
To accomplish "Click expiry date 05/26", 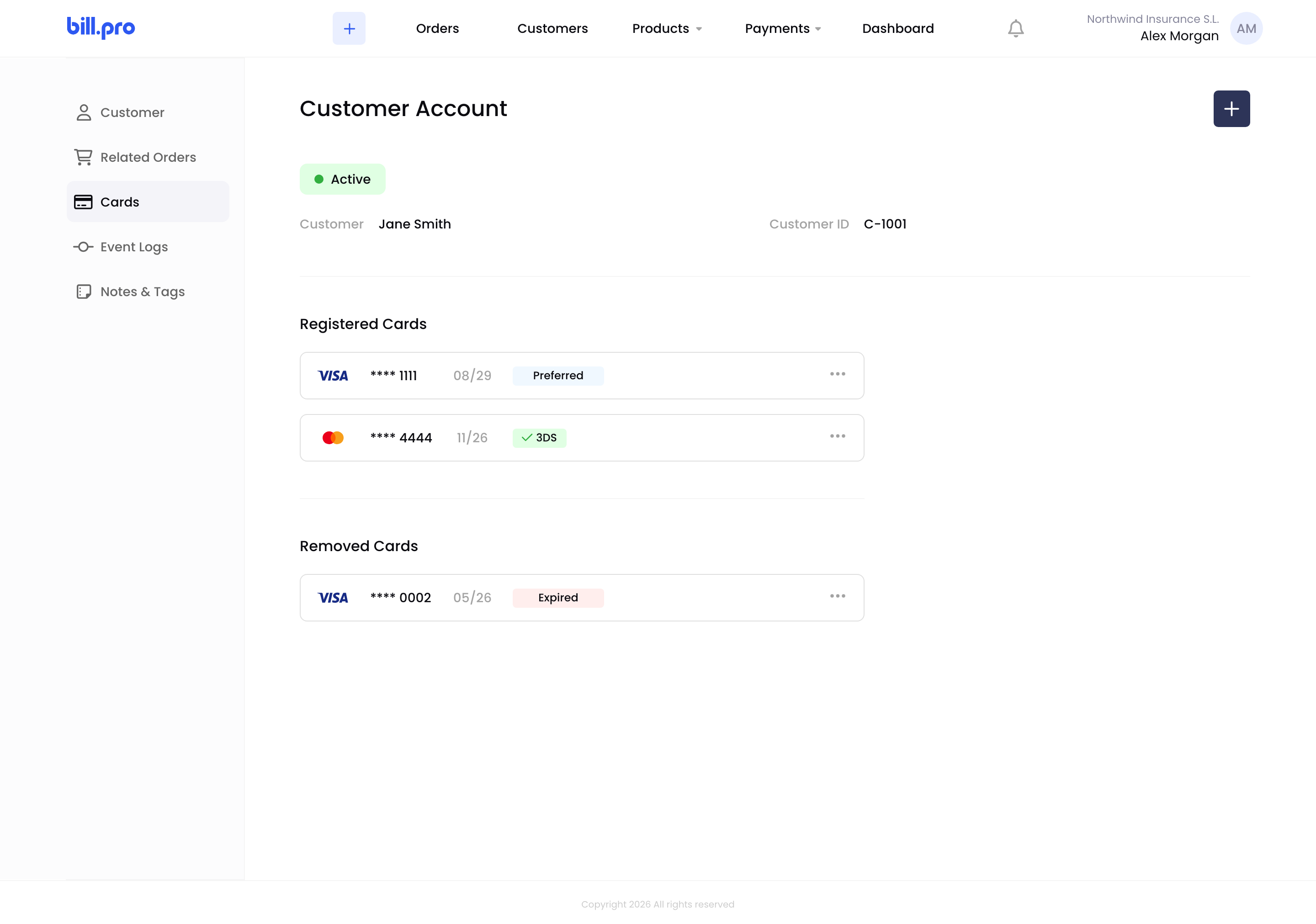I will click(x=472, y=598).
